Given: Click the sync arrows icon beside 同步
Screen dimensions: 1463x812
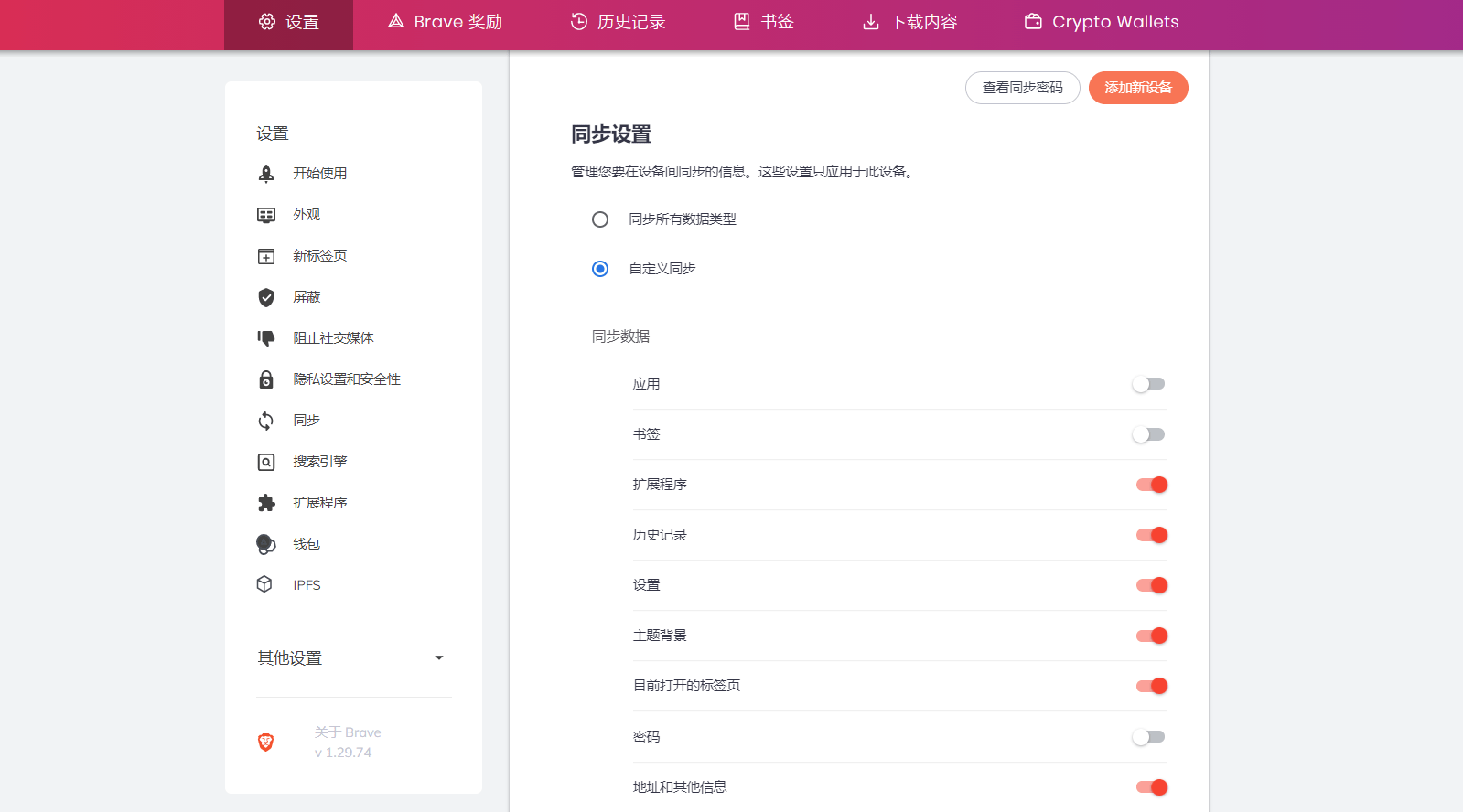Looking at the screenshot, I should [266, 421].
